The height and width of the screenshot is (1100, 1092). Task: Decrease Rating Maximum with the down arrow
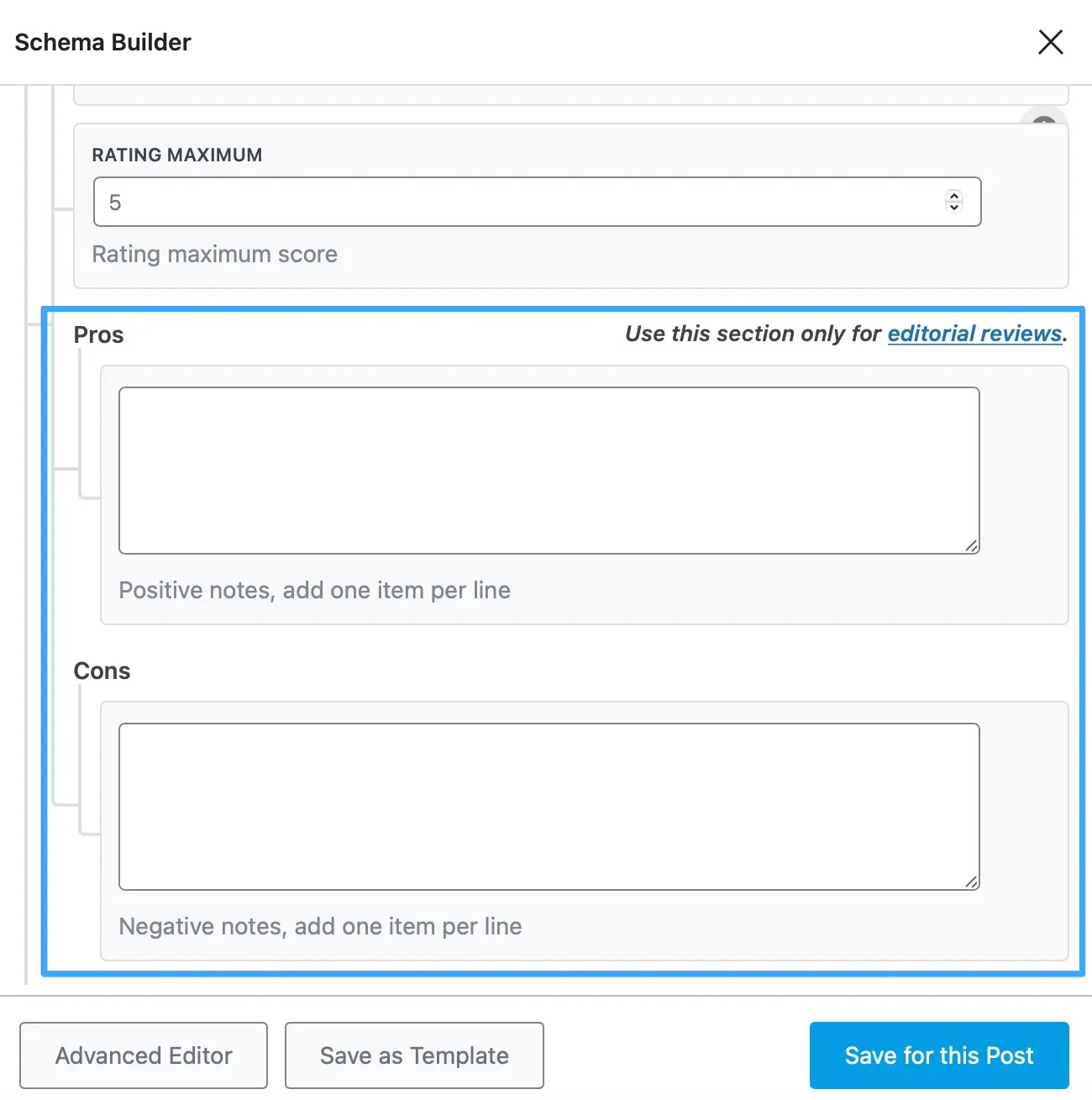tap(953, 207)
